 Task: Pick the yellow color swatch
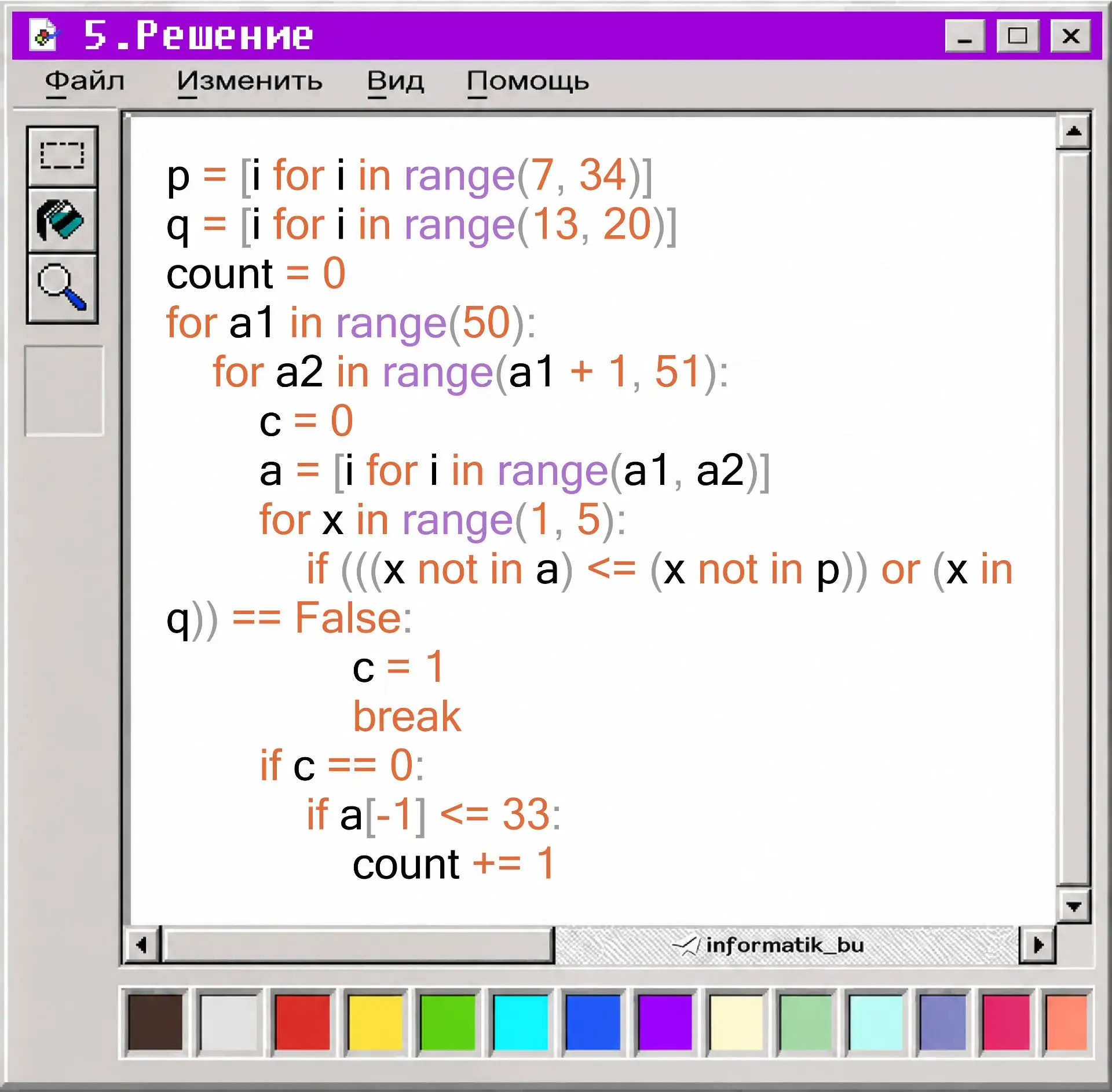(x=375, y=1022)
